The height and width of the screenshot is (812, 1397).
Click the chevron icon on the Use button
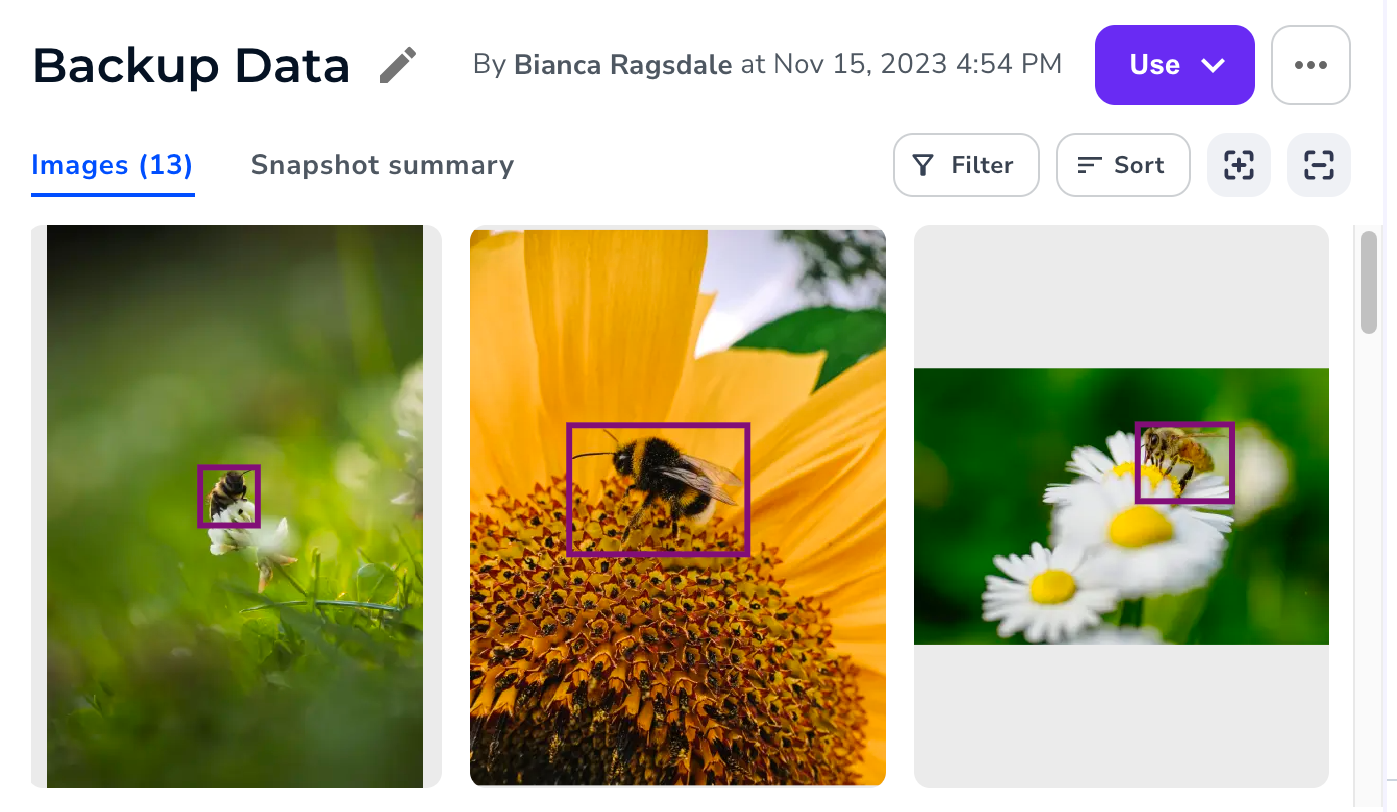click(x=1211, y=64)
